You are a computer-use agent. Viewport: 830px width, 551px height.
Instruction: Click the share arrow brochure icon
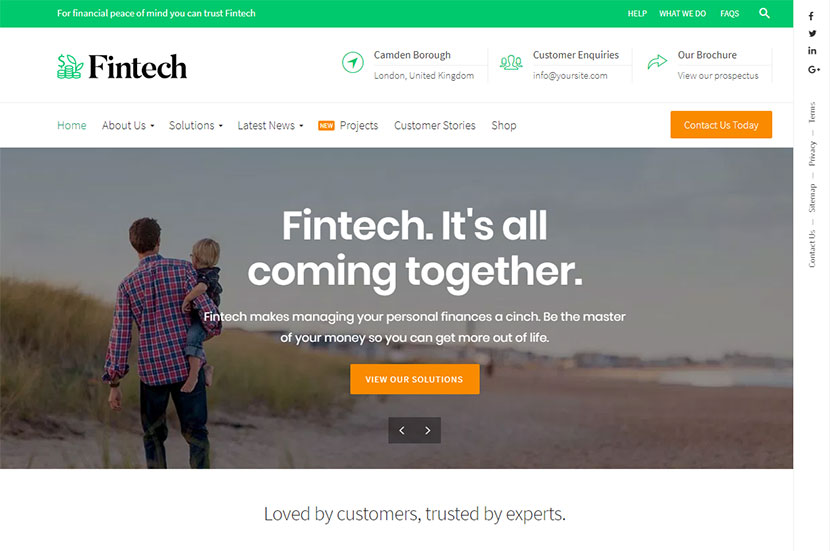click(657, 62)
